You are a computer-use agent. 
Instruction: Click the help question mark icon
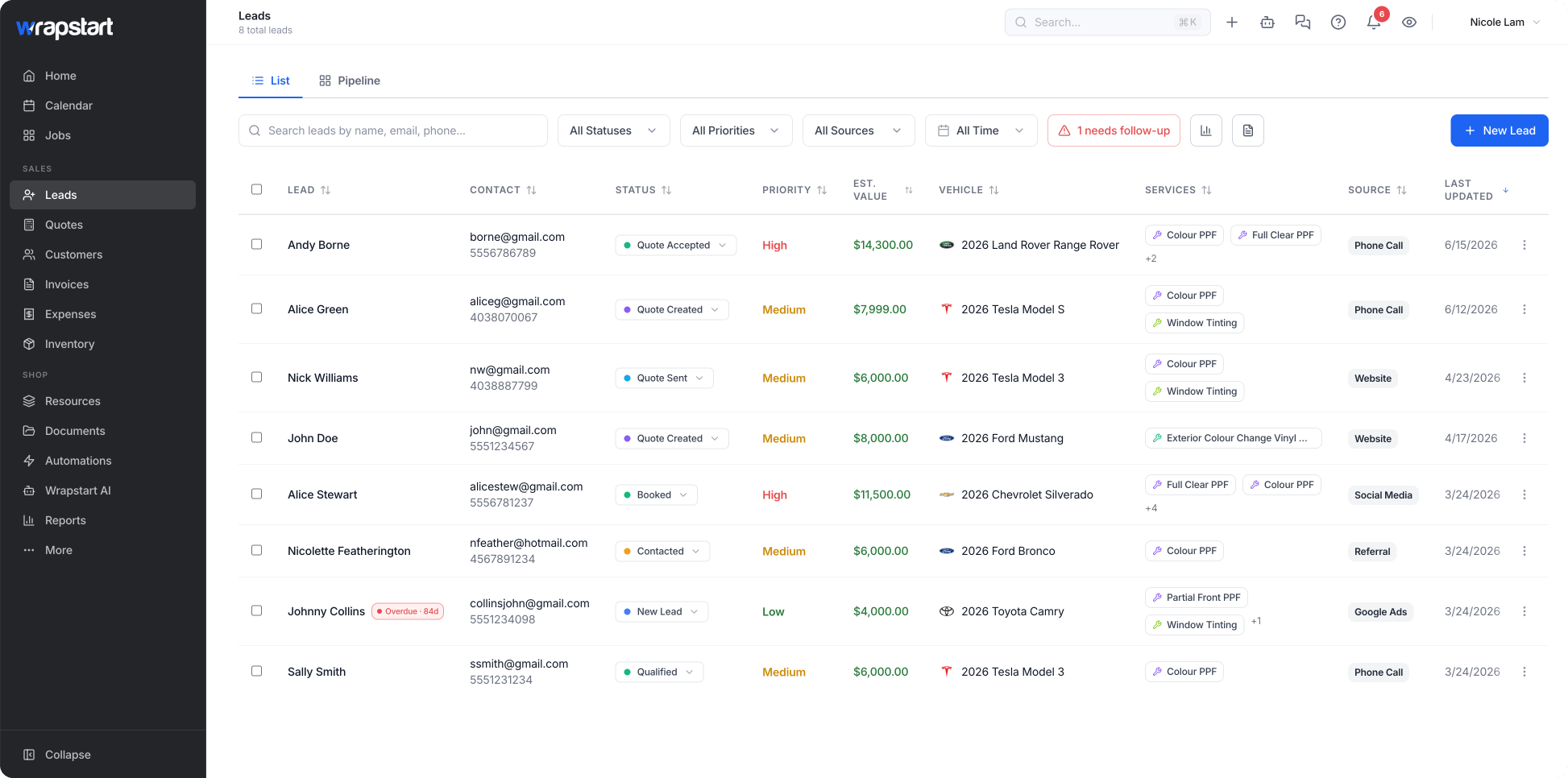coord(1338,23)
